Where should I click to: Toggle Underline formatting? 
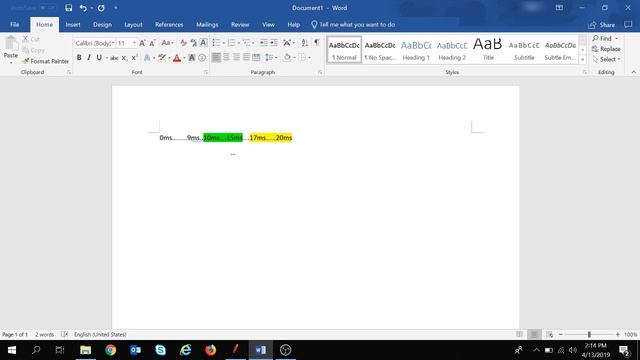tap(99, 58)
